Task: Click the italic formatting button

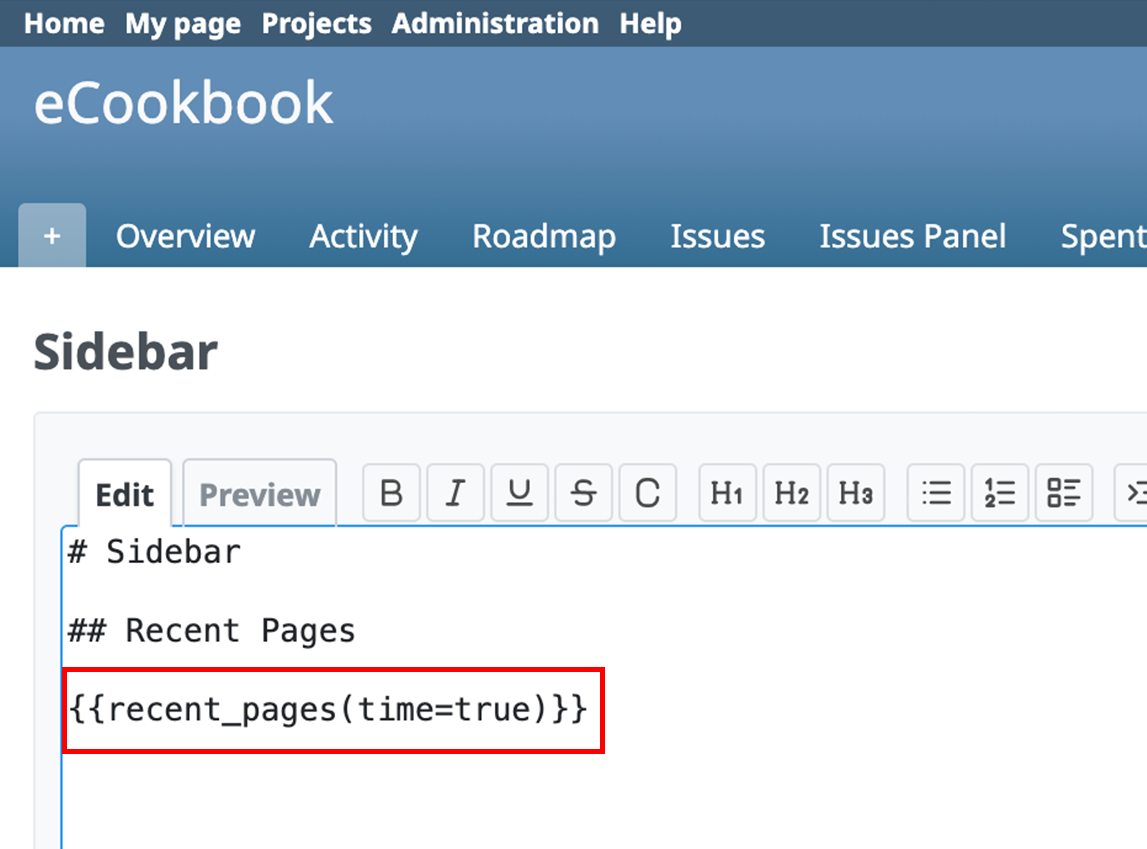Action: coord(456,493)
